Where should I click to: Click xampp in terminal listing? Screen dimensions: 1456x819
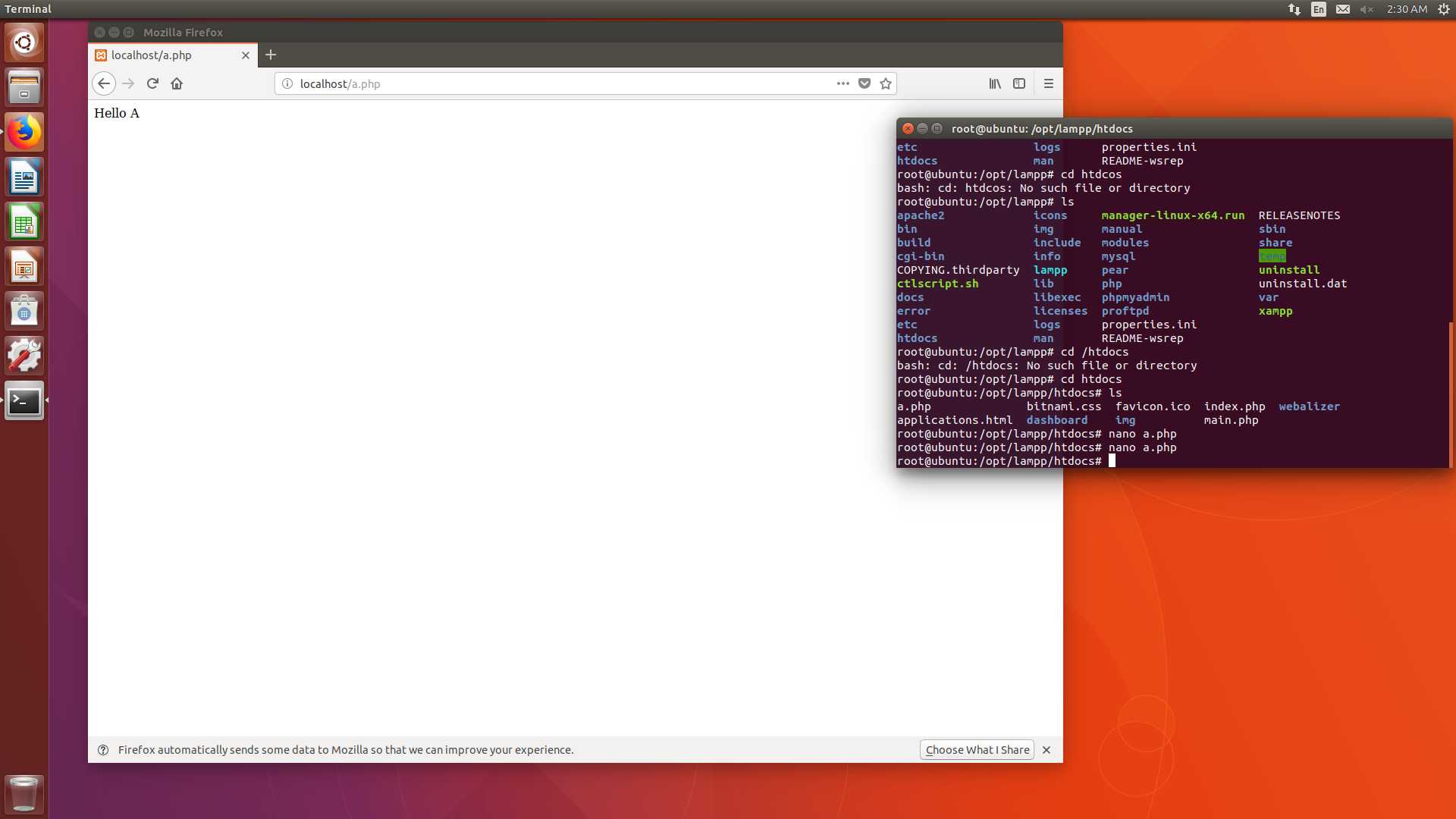[x=1276, y=311]
